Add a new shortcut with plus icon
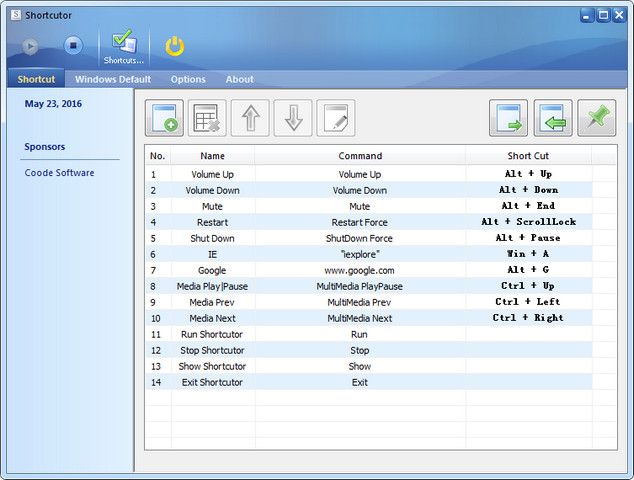This screenshot has width=634, height=480. coord(164,118)
